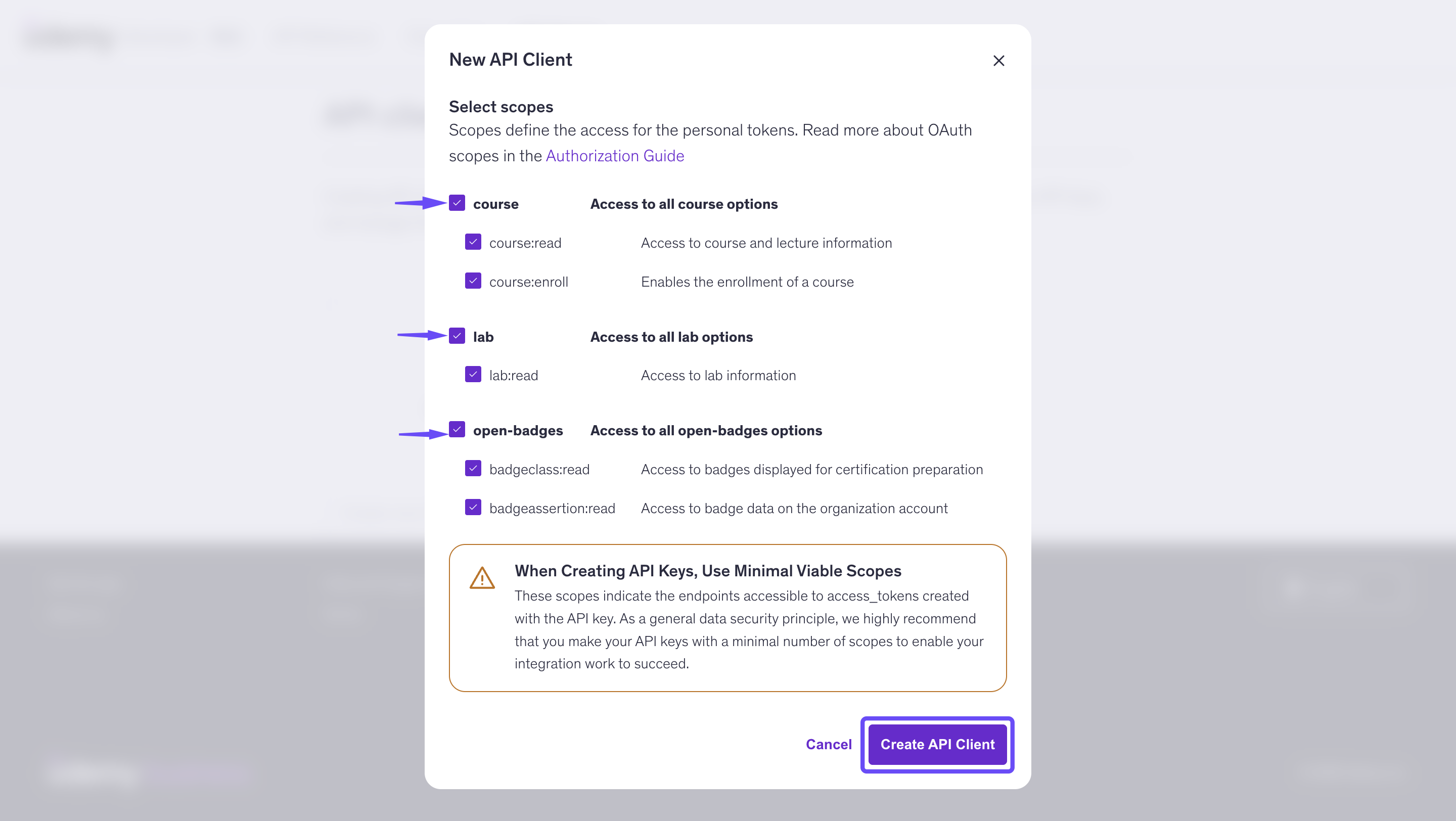Screen dimensions: 1456x821
Task: Click the "New API Client" dialog title
Action: (511, 59)
